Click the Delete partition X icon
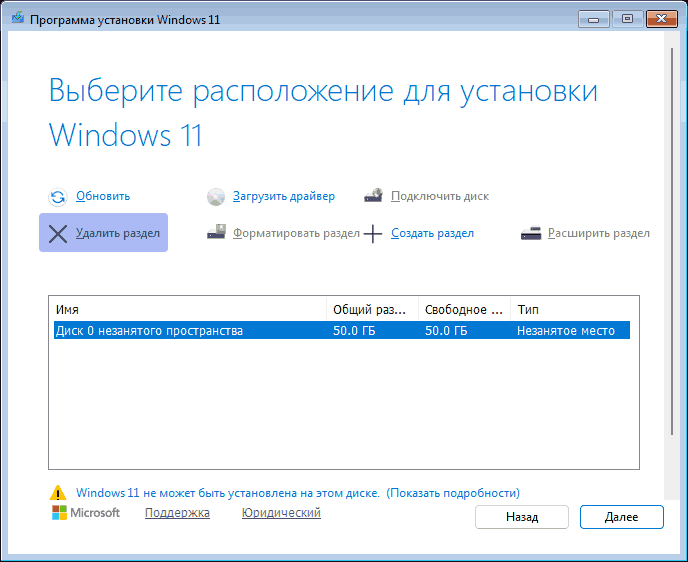This screenshot has width=688, height=562. click(x=58, y=233)
